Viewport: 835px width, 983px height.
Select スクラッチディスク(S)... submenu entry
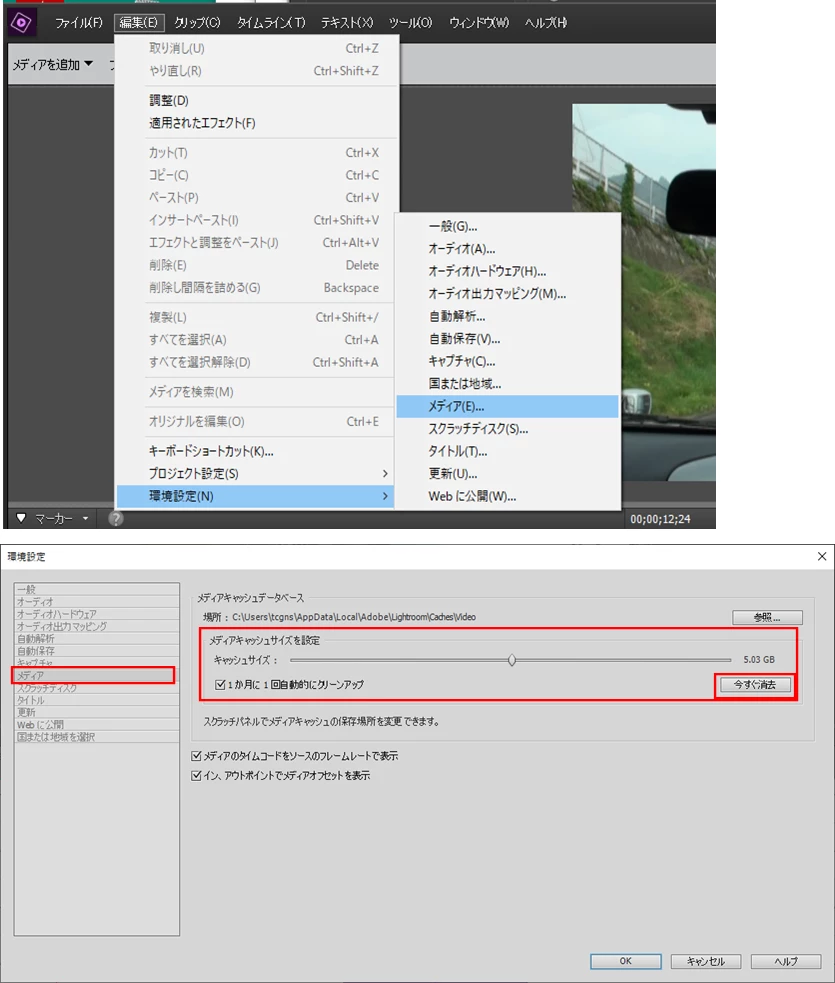click(508, 429)
